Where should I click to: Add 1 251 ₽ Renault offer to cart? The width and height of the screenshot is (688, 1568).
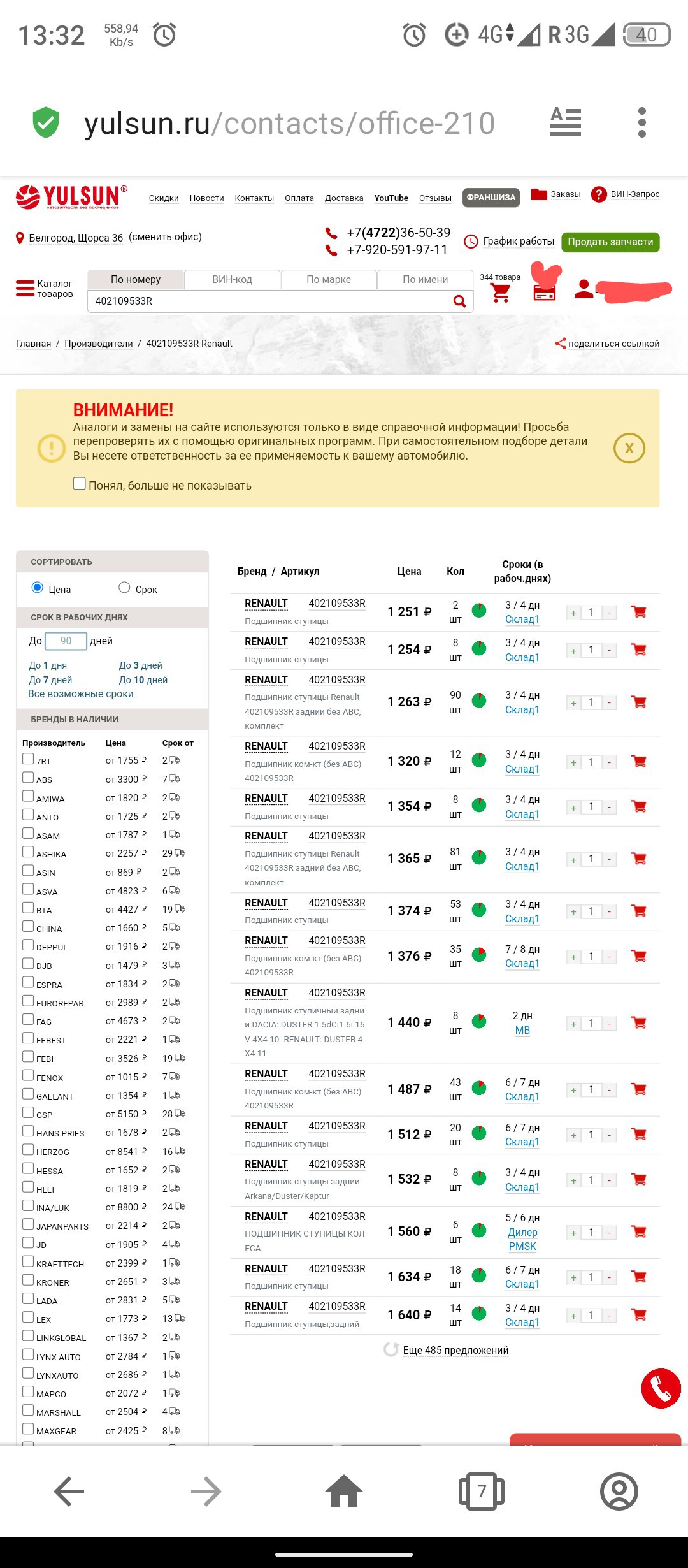(638, 612)
